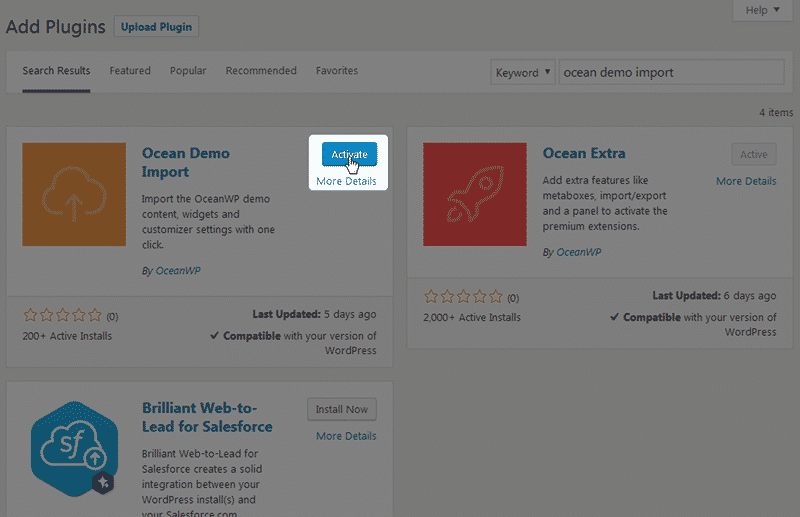Viewport: 800px width, 517px height.
Task: Open Brilliant Web-to-Lead for Salesforce title link
Action: (x=207, y=417)
